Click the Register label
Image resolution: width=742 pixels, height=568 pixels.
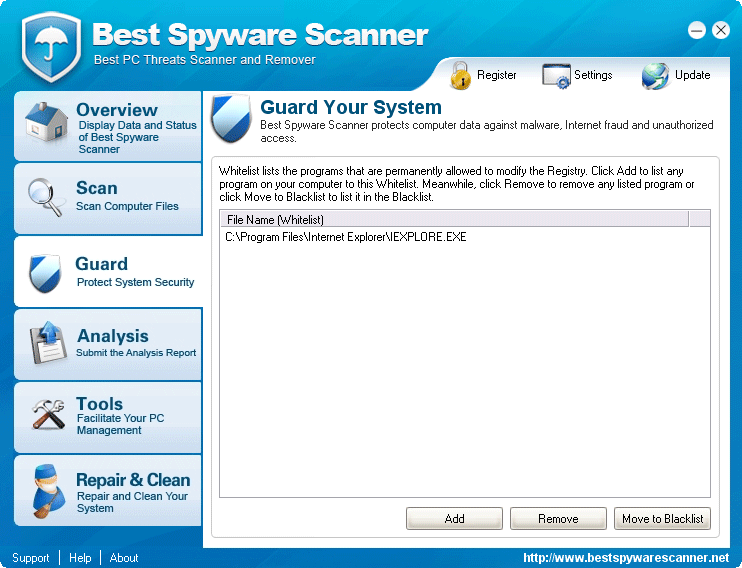pyautogui.click(x=496, y=75)
